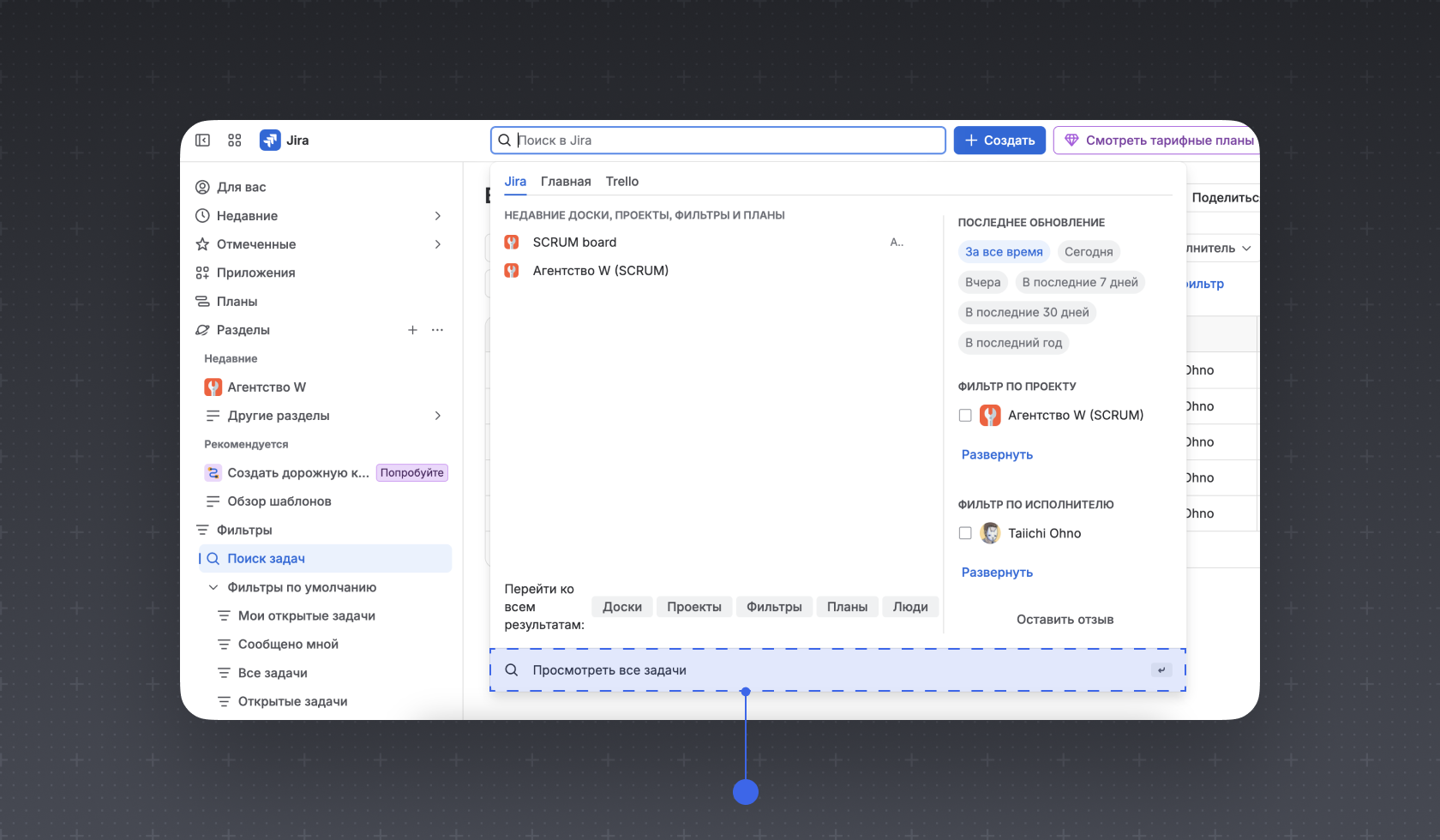Expand the Недавние chevron in sidebar

click(438, 216)
